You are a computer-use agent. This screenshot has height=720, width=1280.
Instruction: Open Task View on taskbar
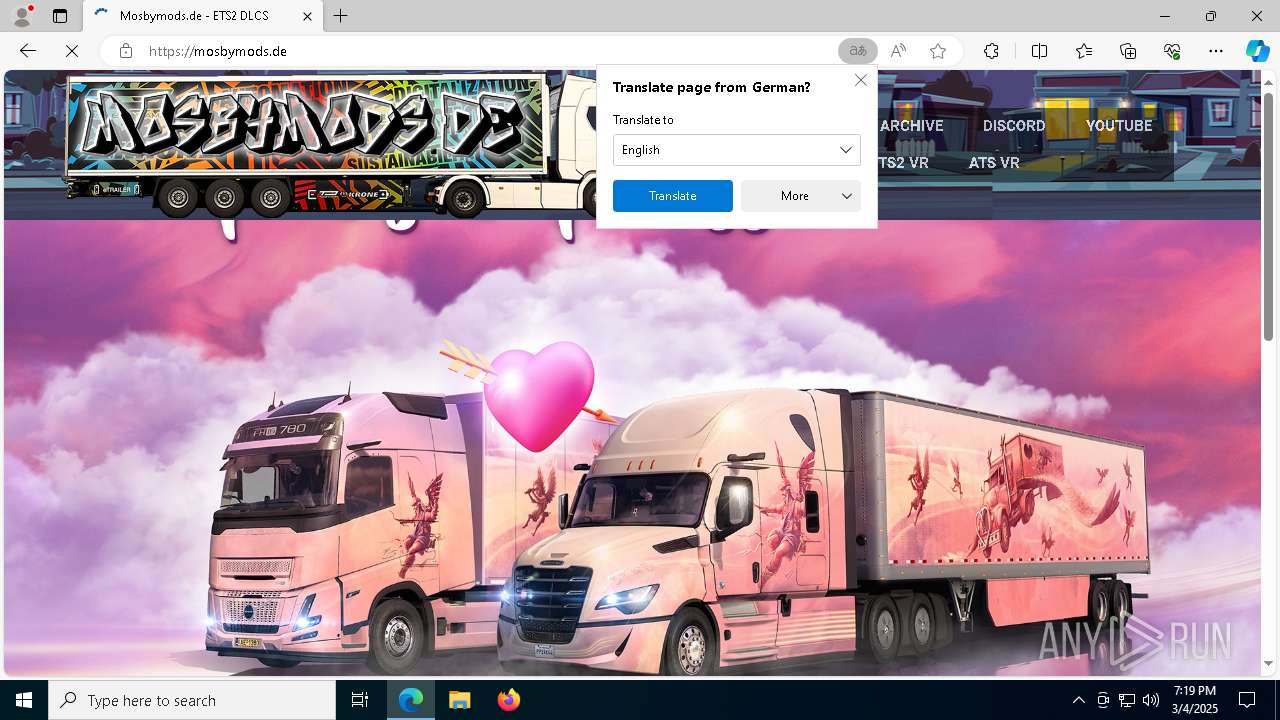pos(360,700)
